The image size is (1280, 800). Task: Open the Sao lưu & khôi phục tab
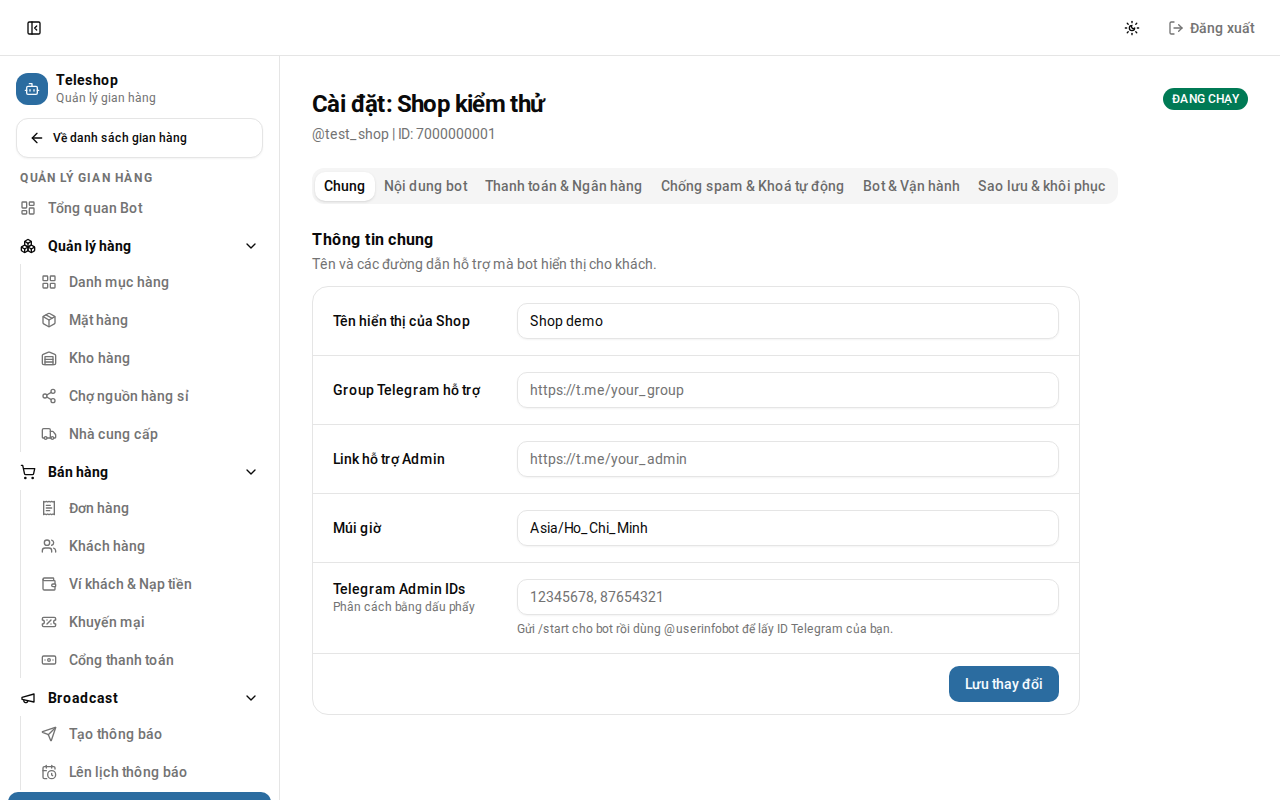(x=1042, y=186)
